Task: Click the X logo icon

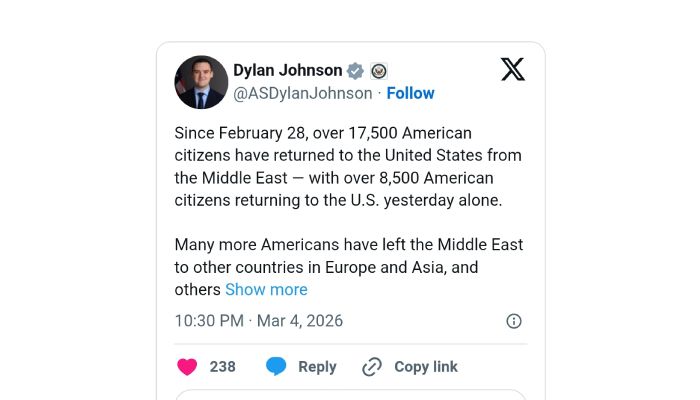Action: click(512, 69)
